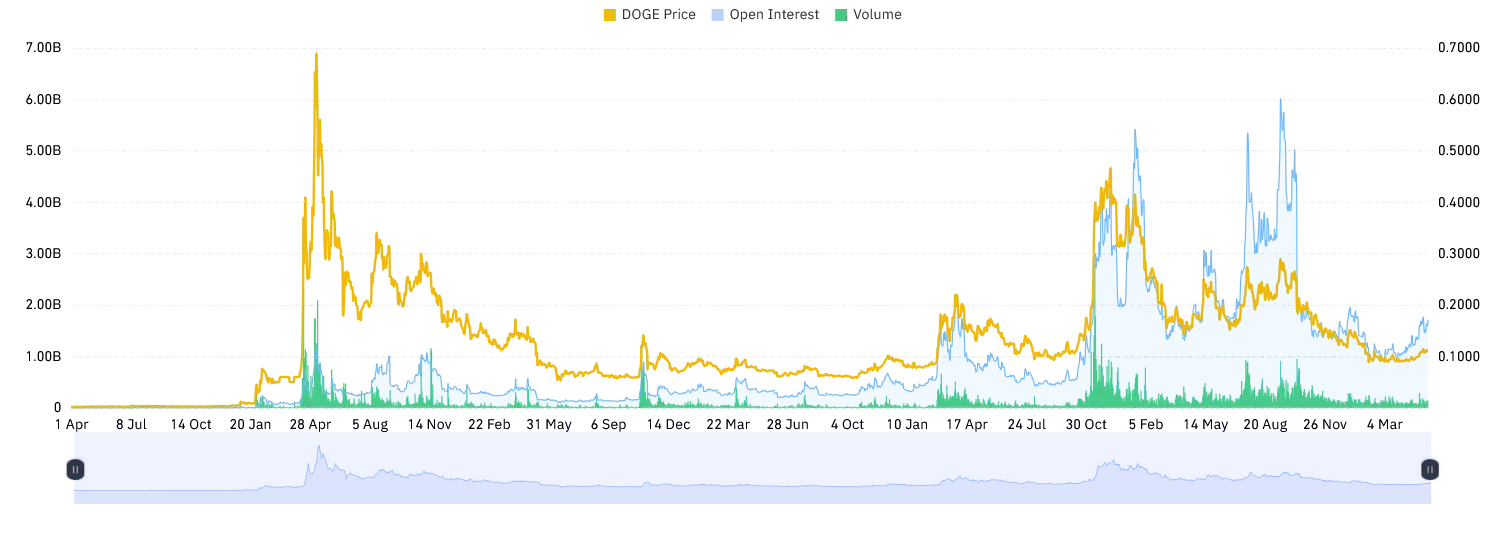Click the 1.00B left axis label

pyautogui.click(x=44, y=357)
